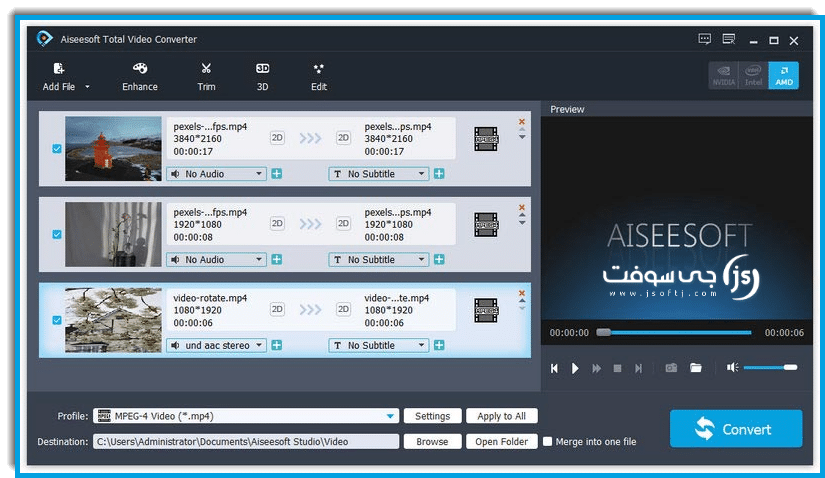Open subtitle dropdown for 3840*2160 video
The height and width of the screenshot is (478, 825).
click(378, 174)
